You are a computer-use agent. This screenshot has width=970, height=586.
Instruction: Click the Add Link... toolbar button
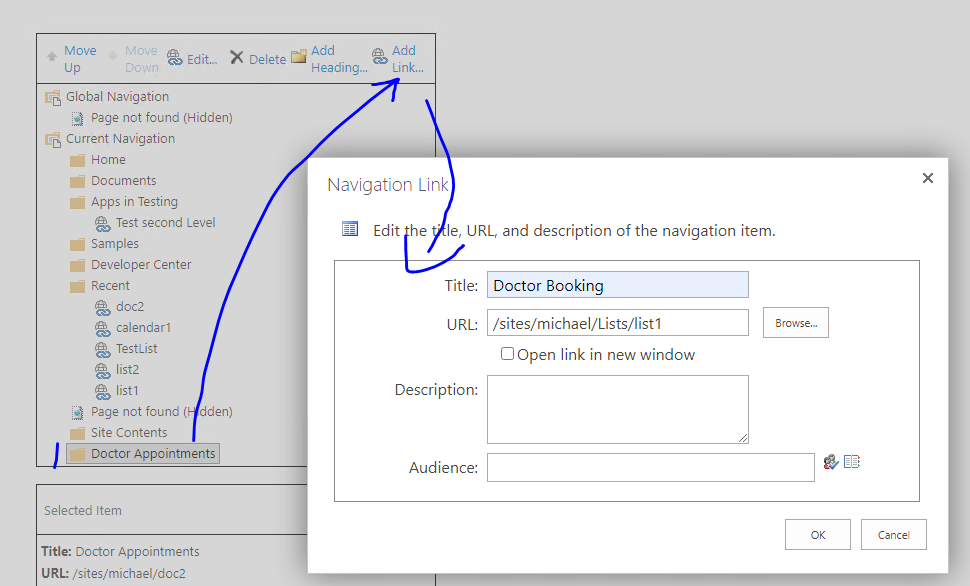pos(398,59)
